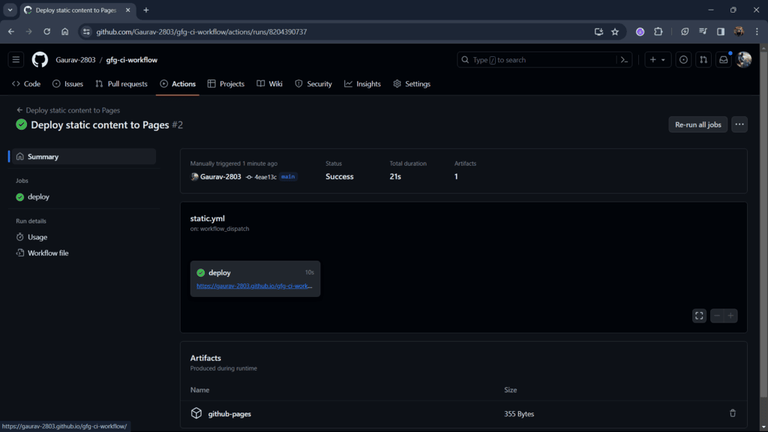Open the notifications inbox icon

click(x=723, y=60)
